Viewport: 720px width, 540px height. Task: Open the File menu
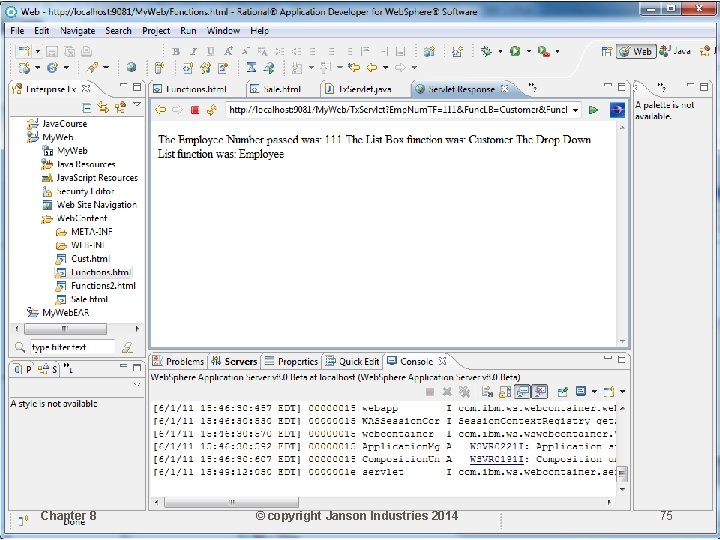click(x=17, y=31)
